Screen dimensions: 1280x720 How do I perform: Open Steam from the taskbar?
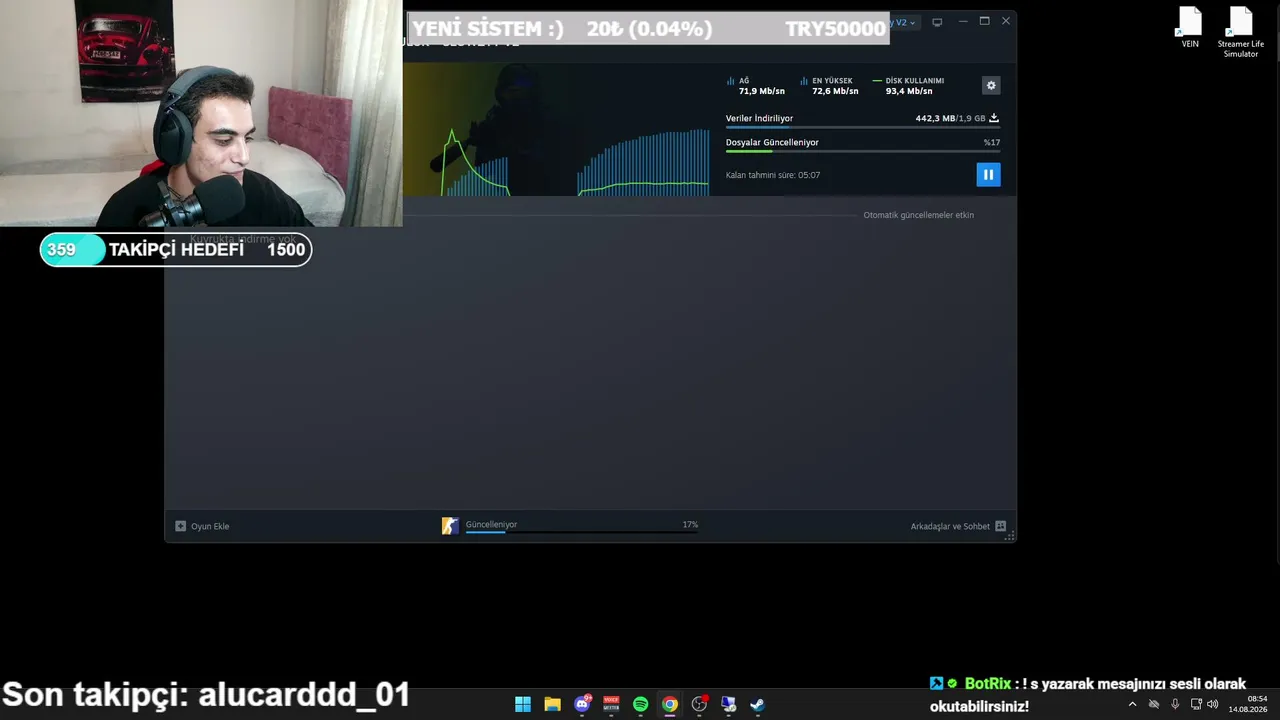758,704
